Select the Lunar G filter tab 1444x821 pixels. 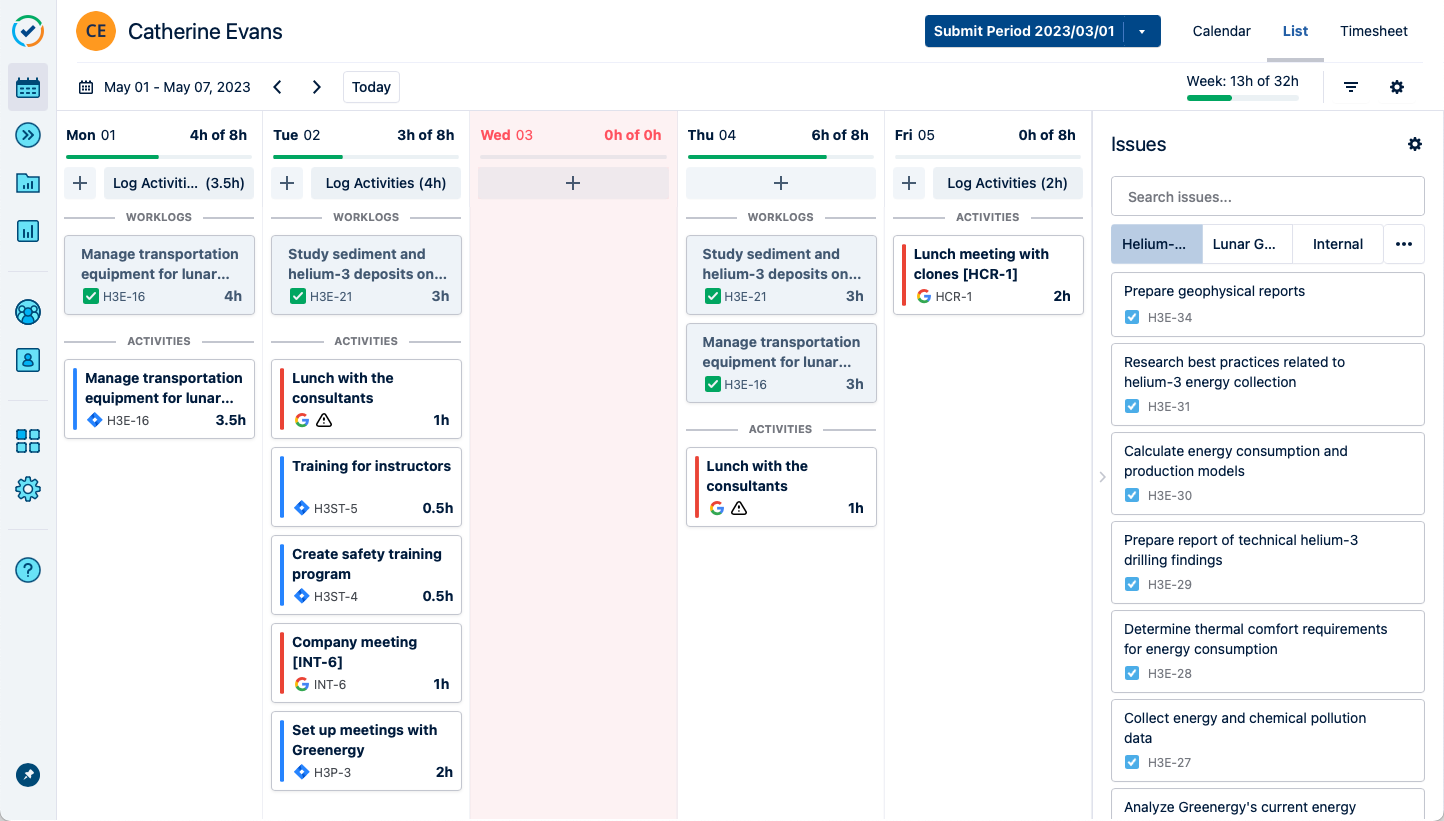1246,244
